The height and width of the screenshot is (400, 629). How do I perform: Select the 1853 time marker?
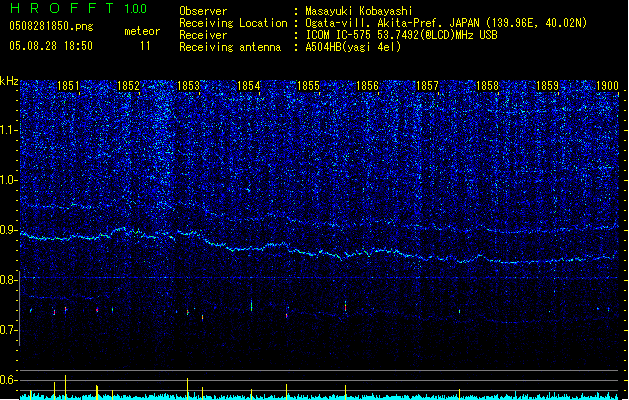189,87
